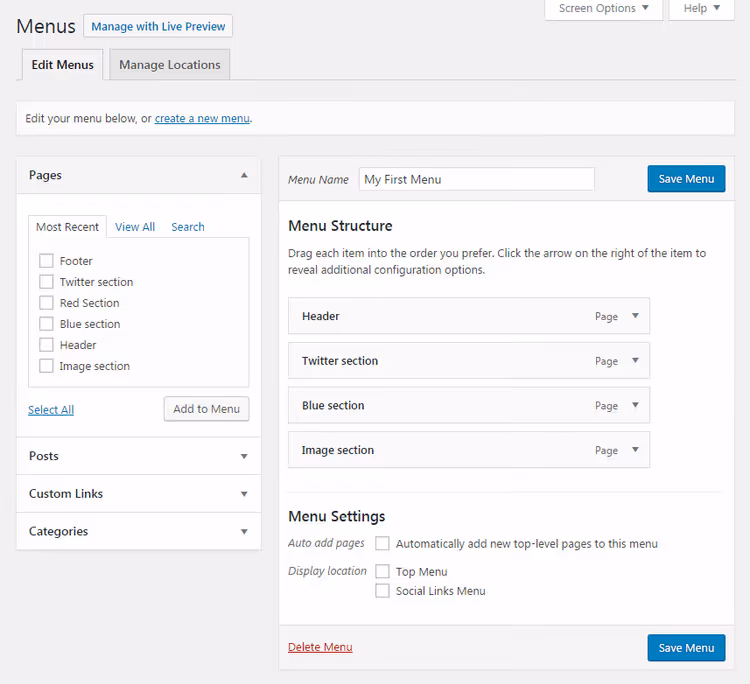The height and width of the screenshot is (684, 750).
Task: Click the top Save Menu button
Action: [x=686, y=179]
